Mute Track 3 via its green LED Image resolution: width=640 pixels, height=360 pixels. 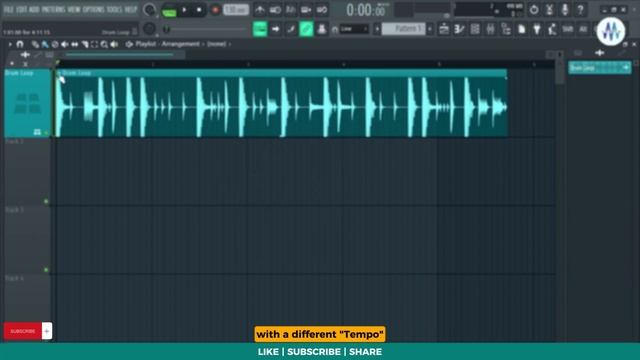(46, 269)
